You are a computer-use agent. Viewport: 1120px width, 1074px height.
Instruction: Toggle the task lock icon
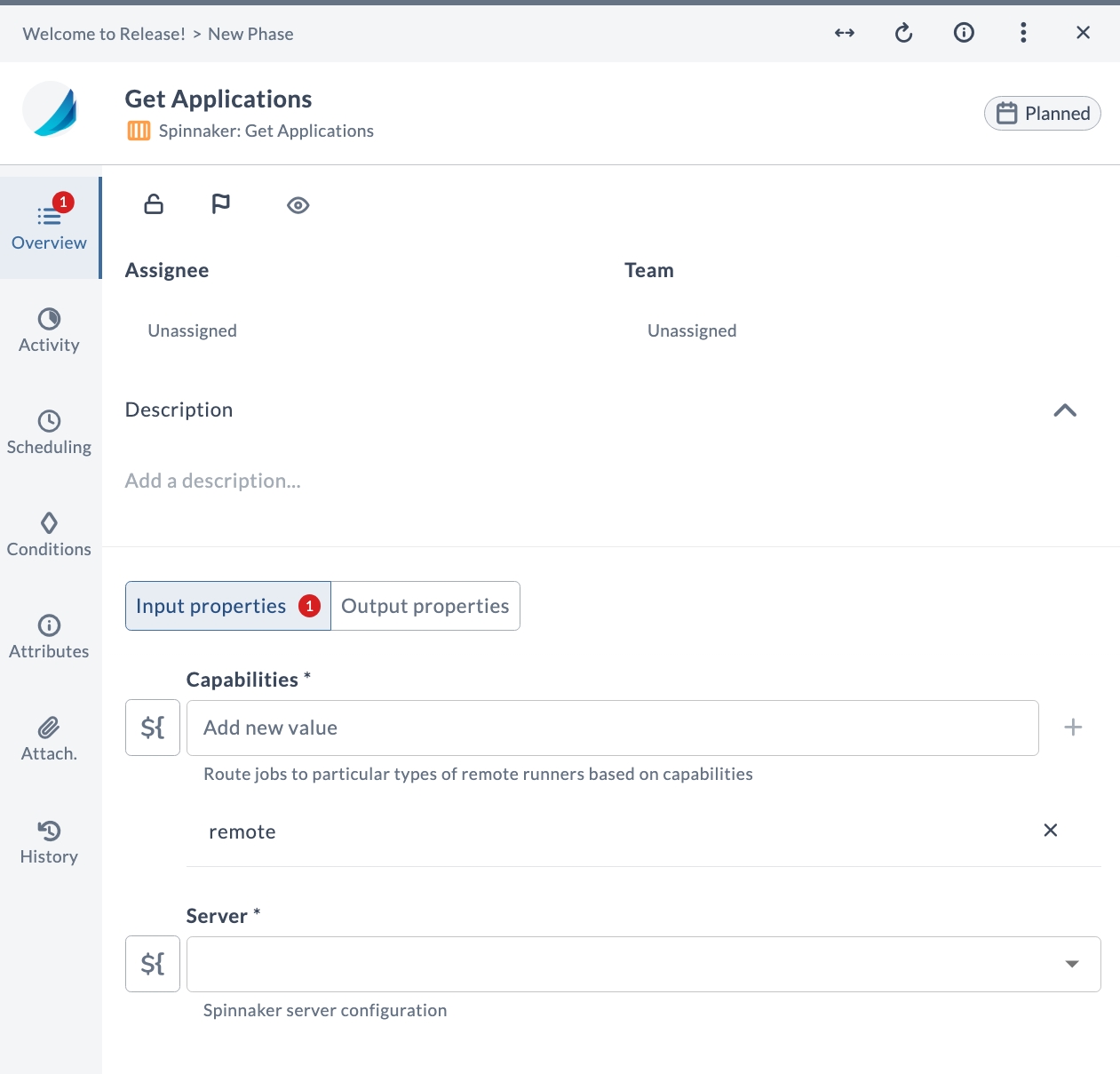click(x=154, y=205)
